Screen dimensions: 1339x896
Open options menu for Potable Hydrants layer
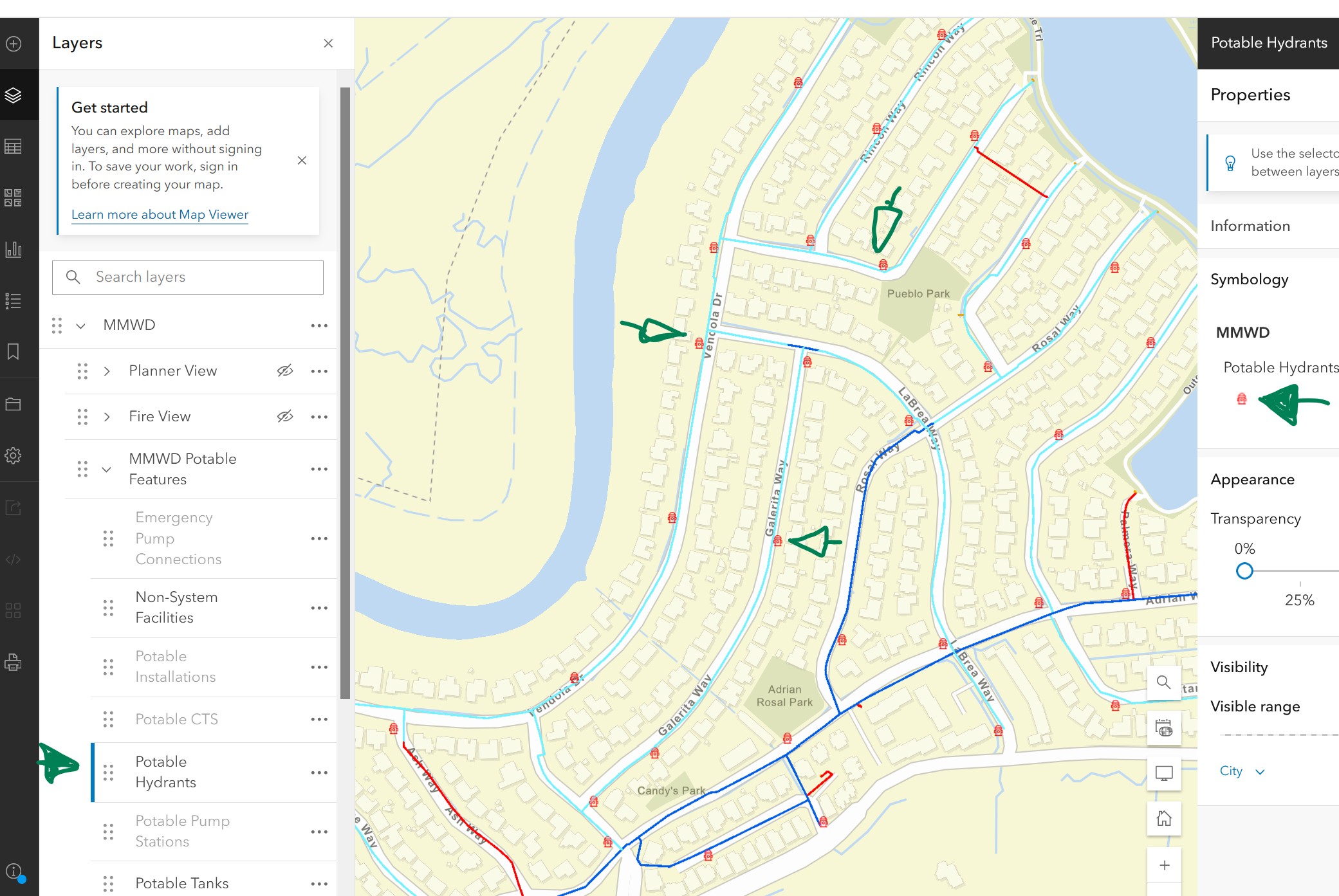coord(319,773)
